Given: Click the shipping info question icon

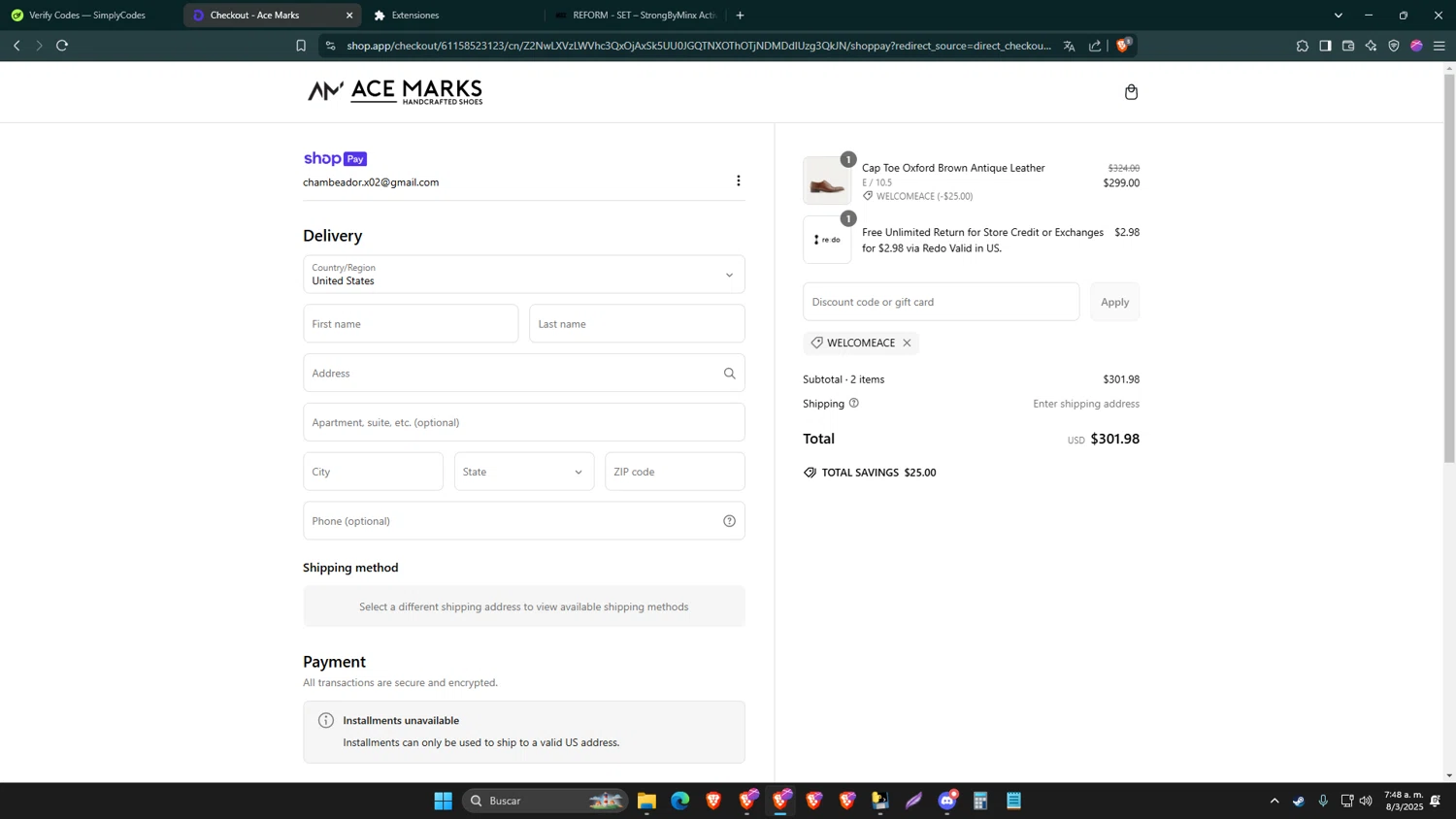Looking at the screenshot, I should (x=854, y=404).
